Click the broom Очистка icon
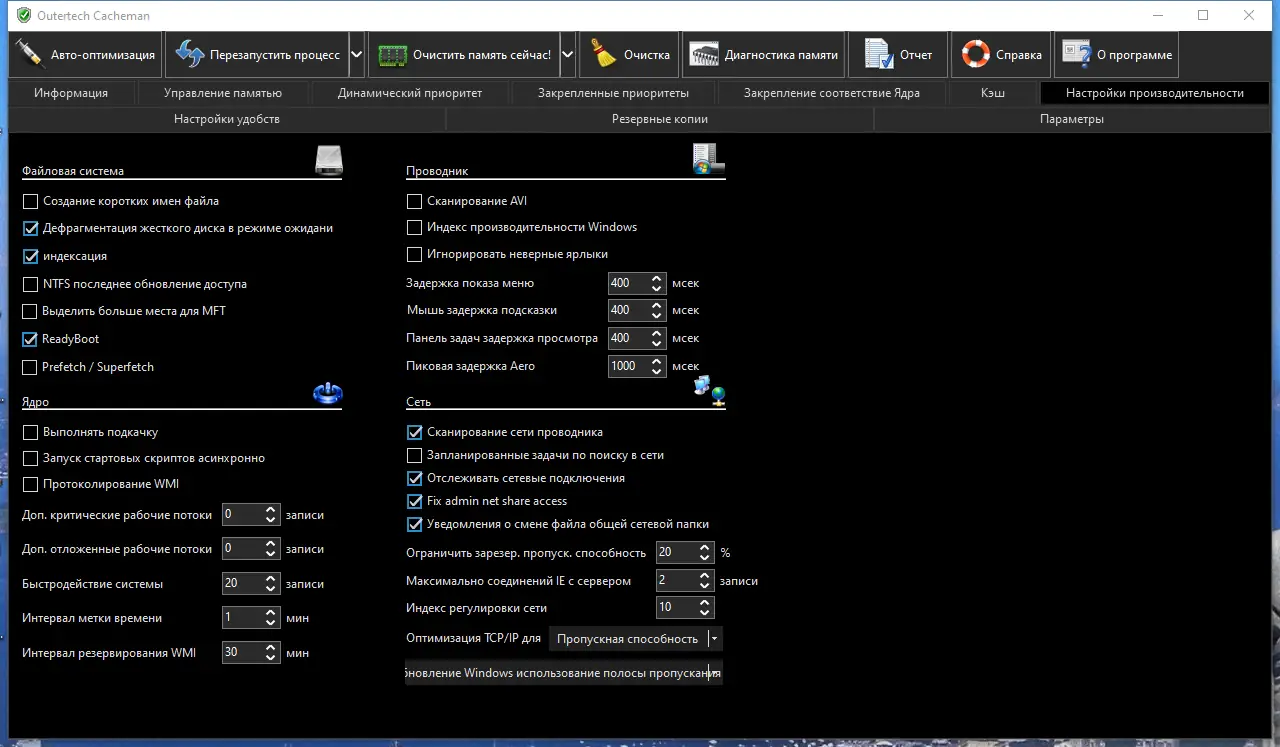The image size is (1280, 747). (603, 54)
